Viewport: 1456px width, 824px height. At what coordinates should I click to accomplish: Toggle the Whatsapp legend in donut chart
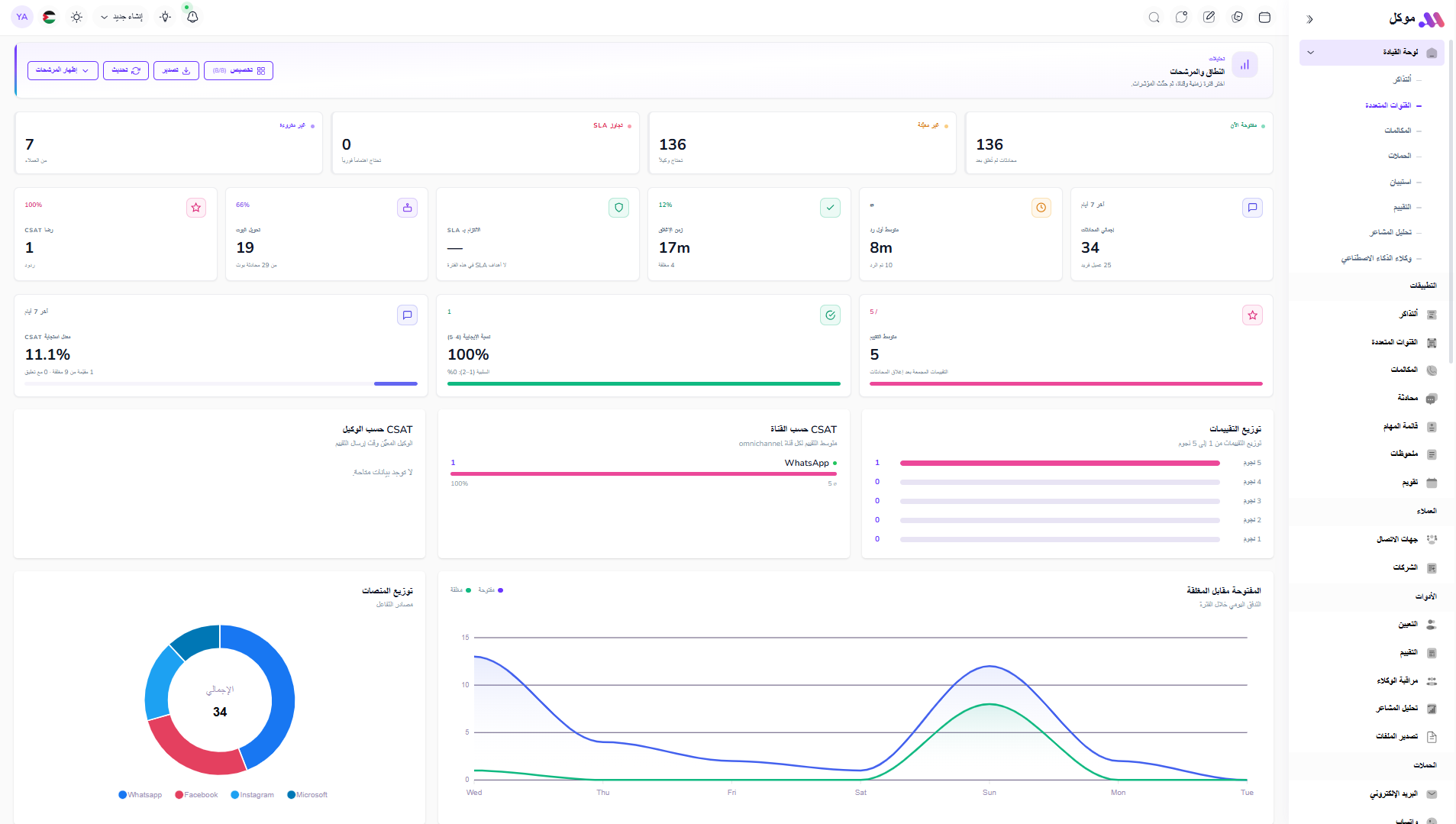click(x=140, y=795)
